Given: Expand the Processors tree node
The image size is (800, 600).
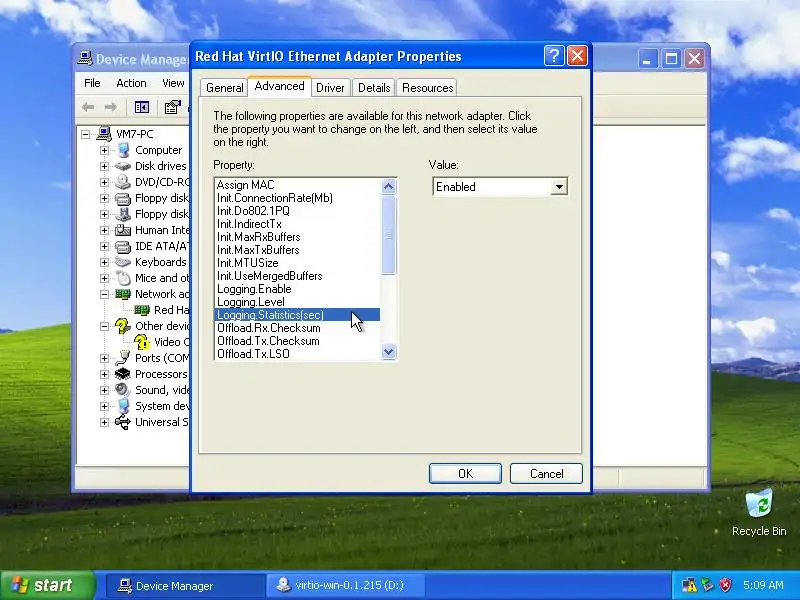Looking at the screenshot, I should point(104,374).
